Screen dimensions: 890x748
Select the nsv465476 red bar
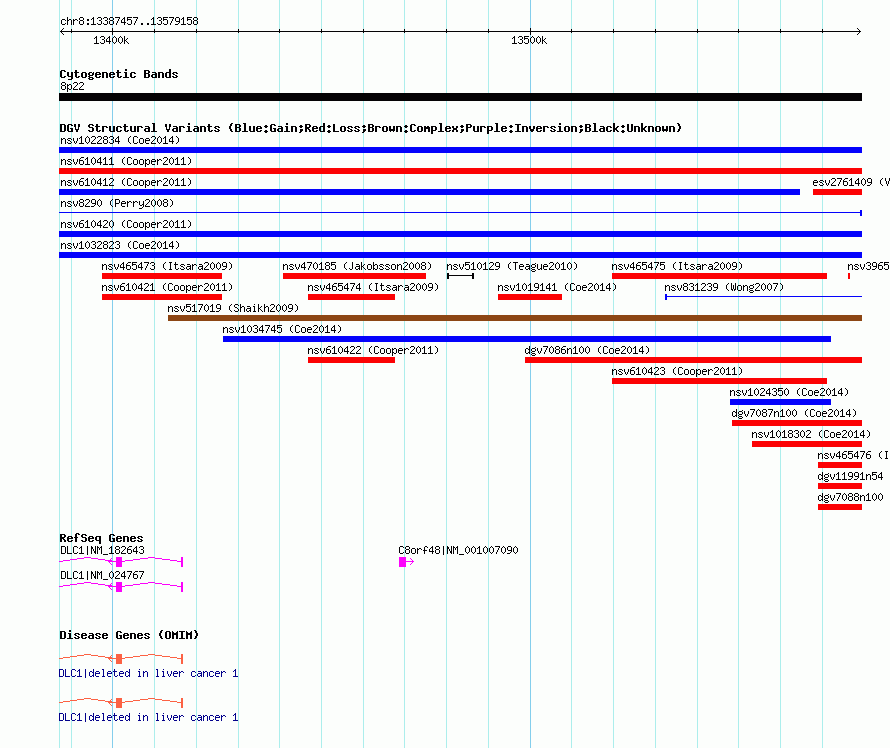click(840, 465)
